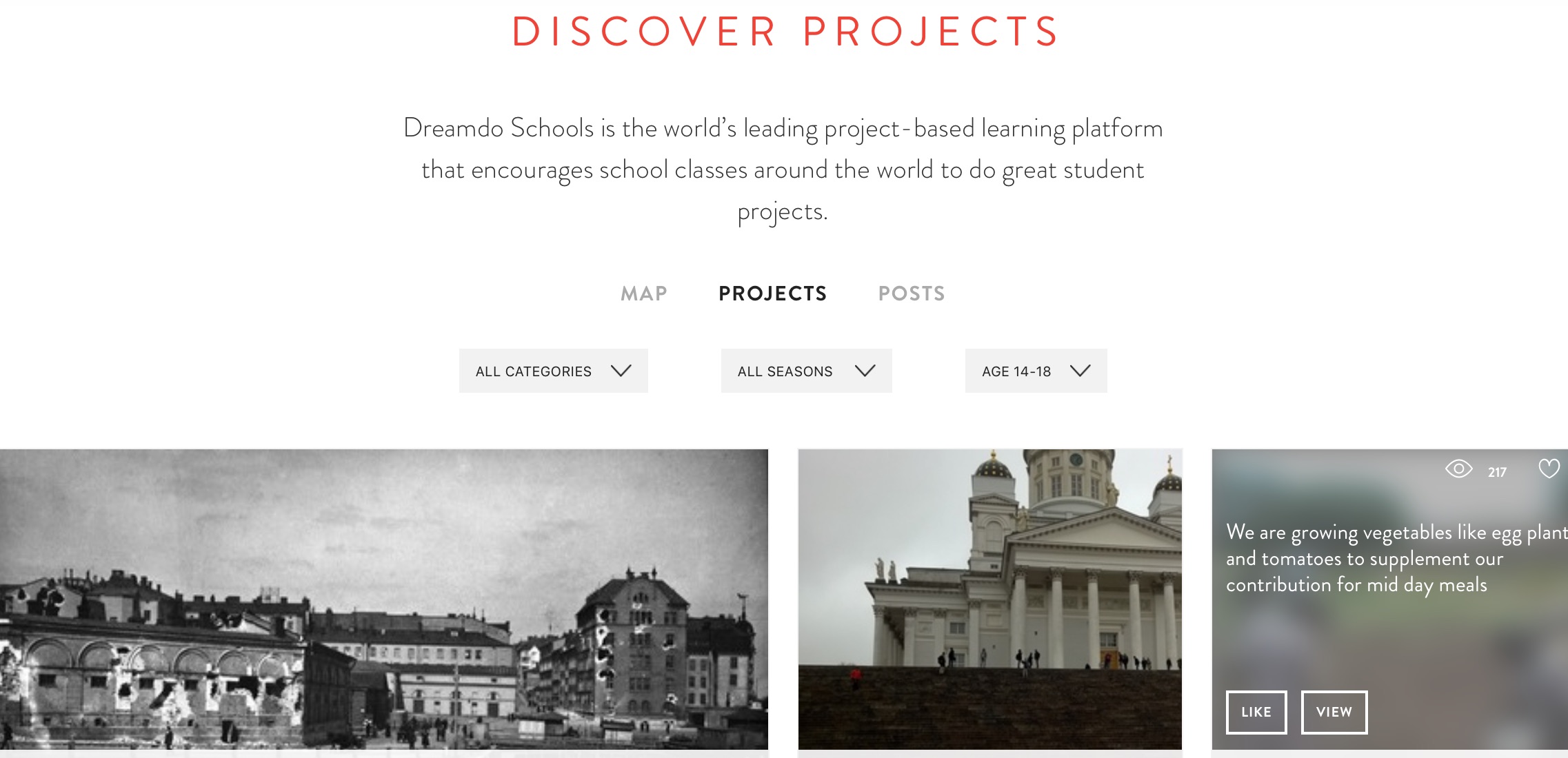Image resolution: width=1568 pixels, height=758 pixels.
Task: Open the ALL CATEGORIES filter dropdown
Action: (554, 371)
